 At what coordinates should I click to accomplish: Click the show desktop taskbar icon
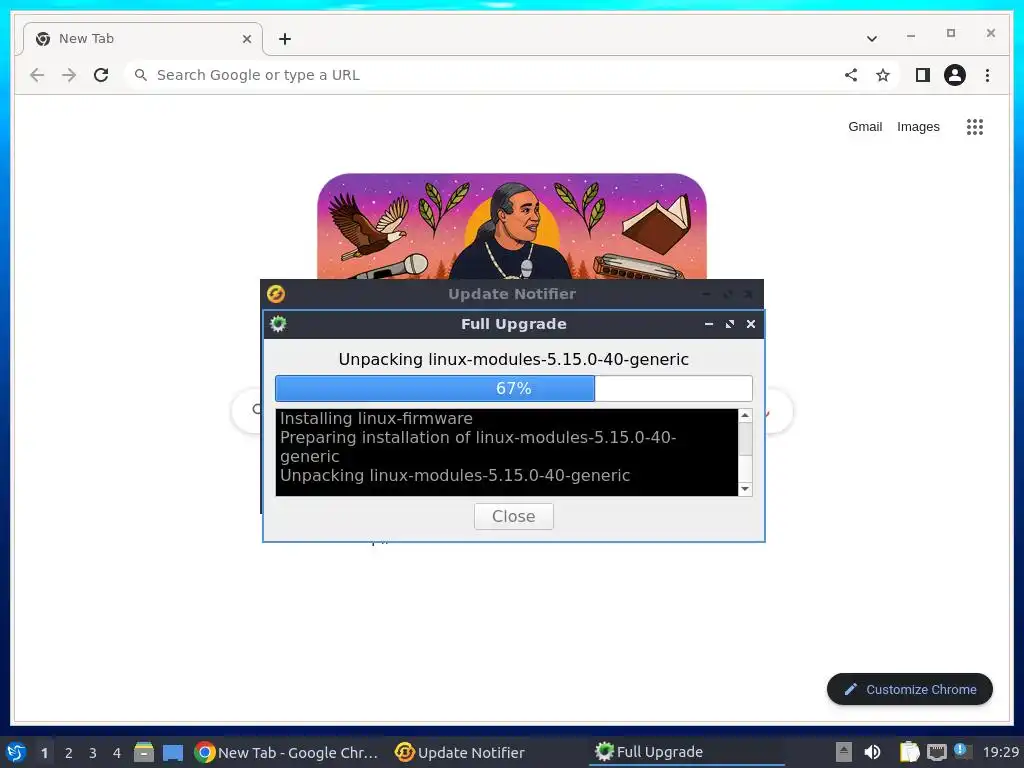[x=173, y=752]
